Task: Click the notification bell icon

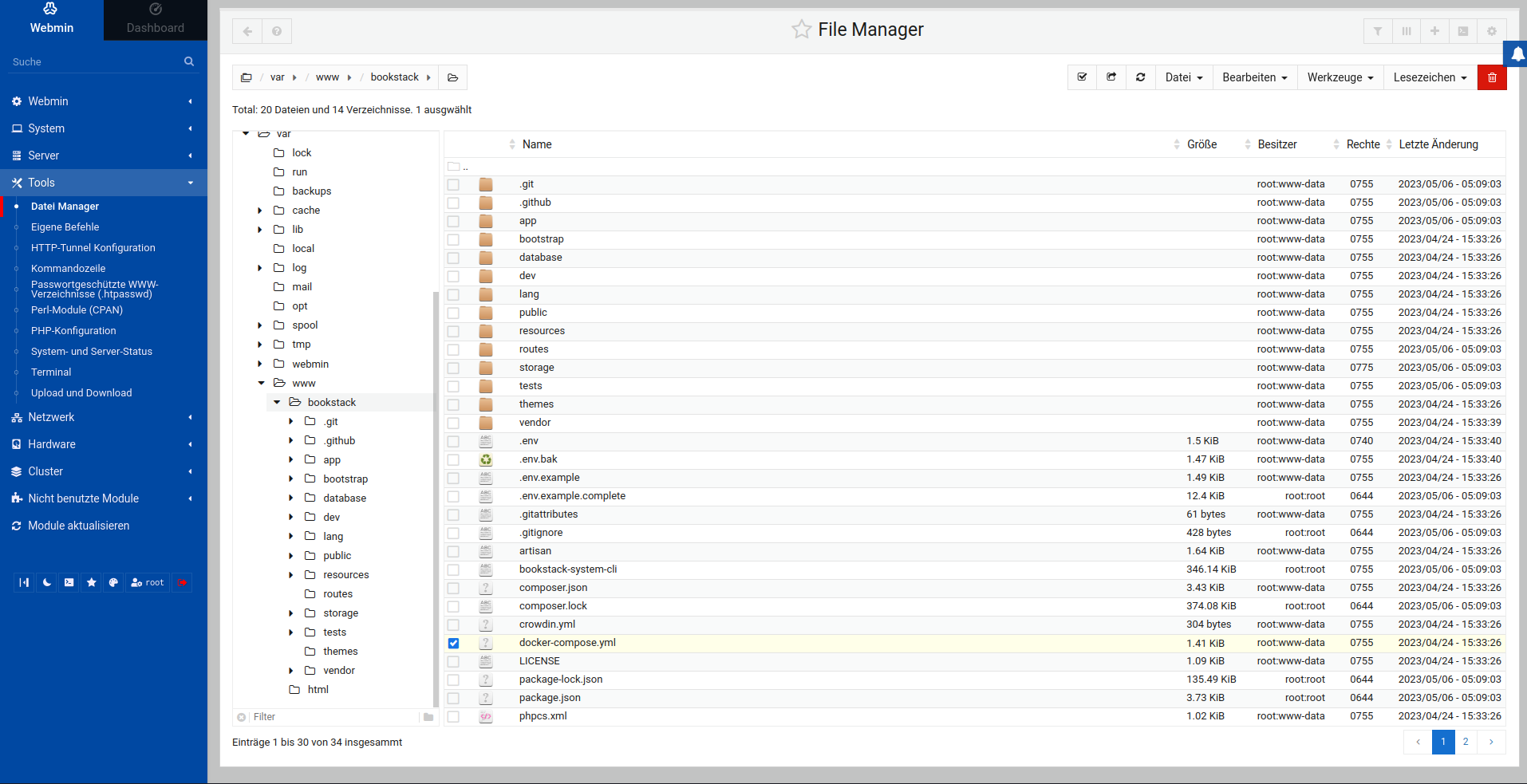Action: (1517, 54)
